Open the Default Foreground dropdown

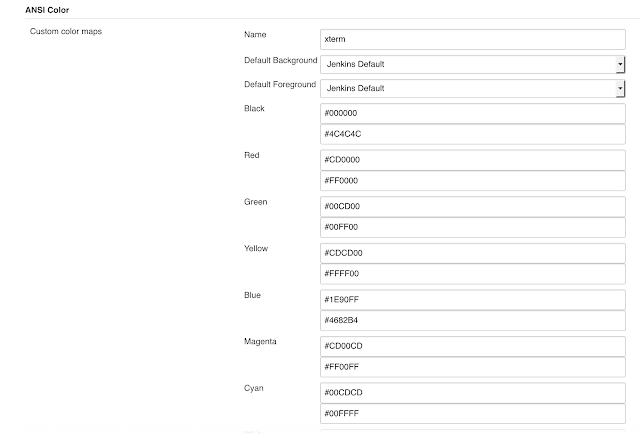click(x=473, y=89)
